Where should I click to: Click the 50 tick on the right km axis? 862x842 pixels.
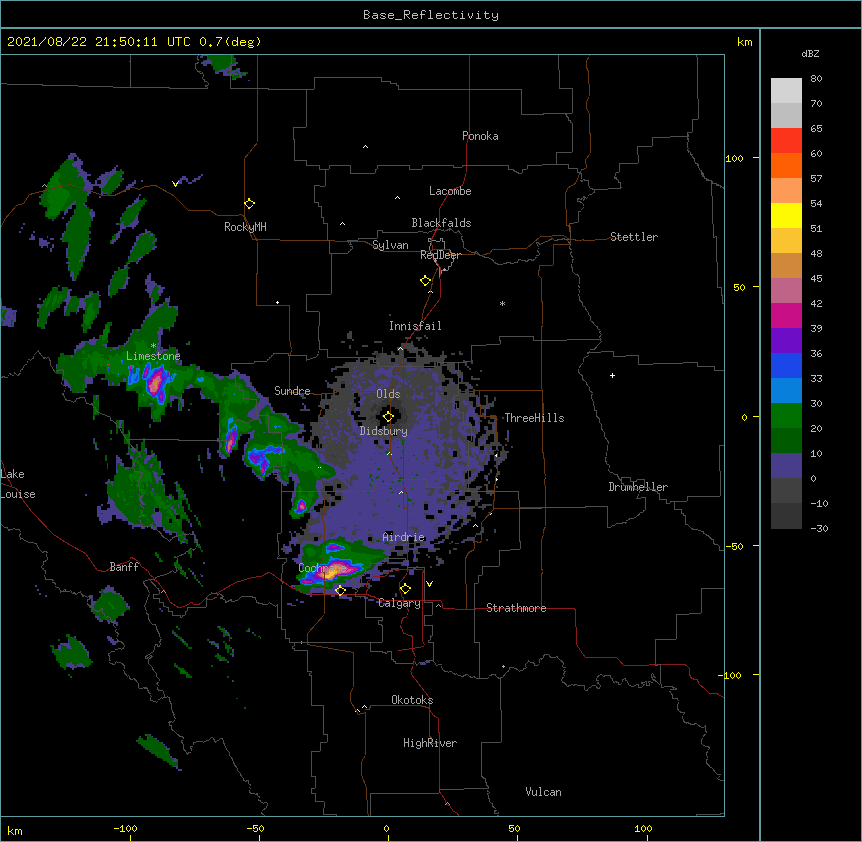click(739, 287)
